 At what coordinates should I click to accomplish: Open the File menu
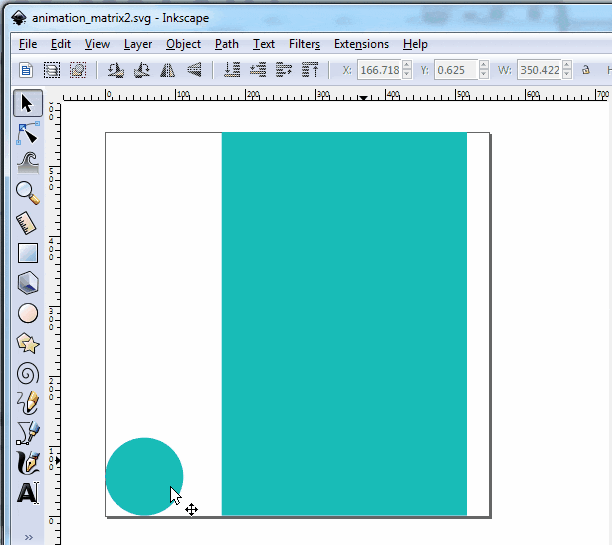28,44
